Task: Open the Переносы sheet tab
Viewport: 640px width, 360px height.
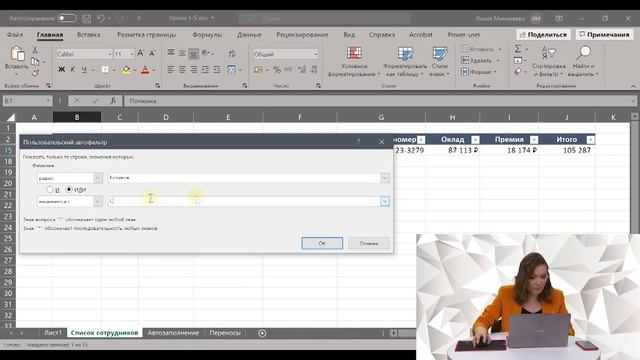Action: coord(225,333)
